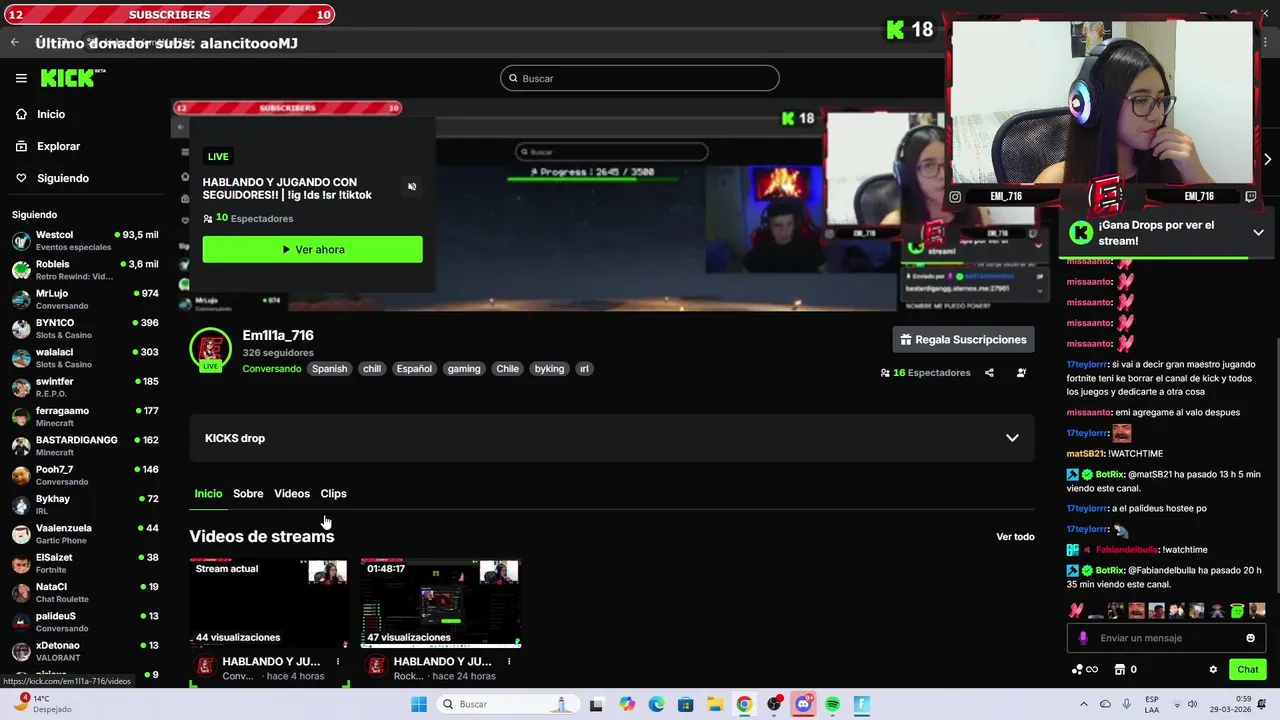Switch to the Videos tab

(x=292, y=494)
